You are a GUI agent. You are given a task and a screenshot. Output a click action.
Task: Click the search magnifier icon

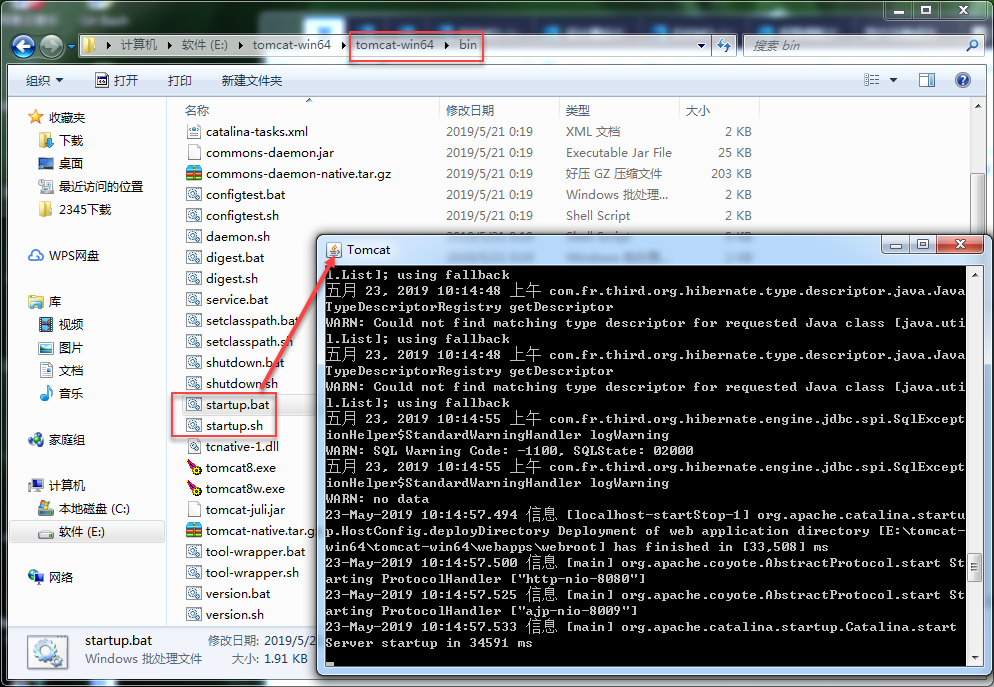tap(972, 45)
